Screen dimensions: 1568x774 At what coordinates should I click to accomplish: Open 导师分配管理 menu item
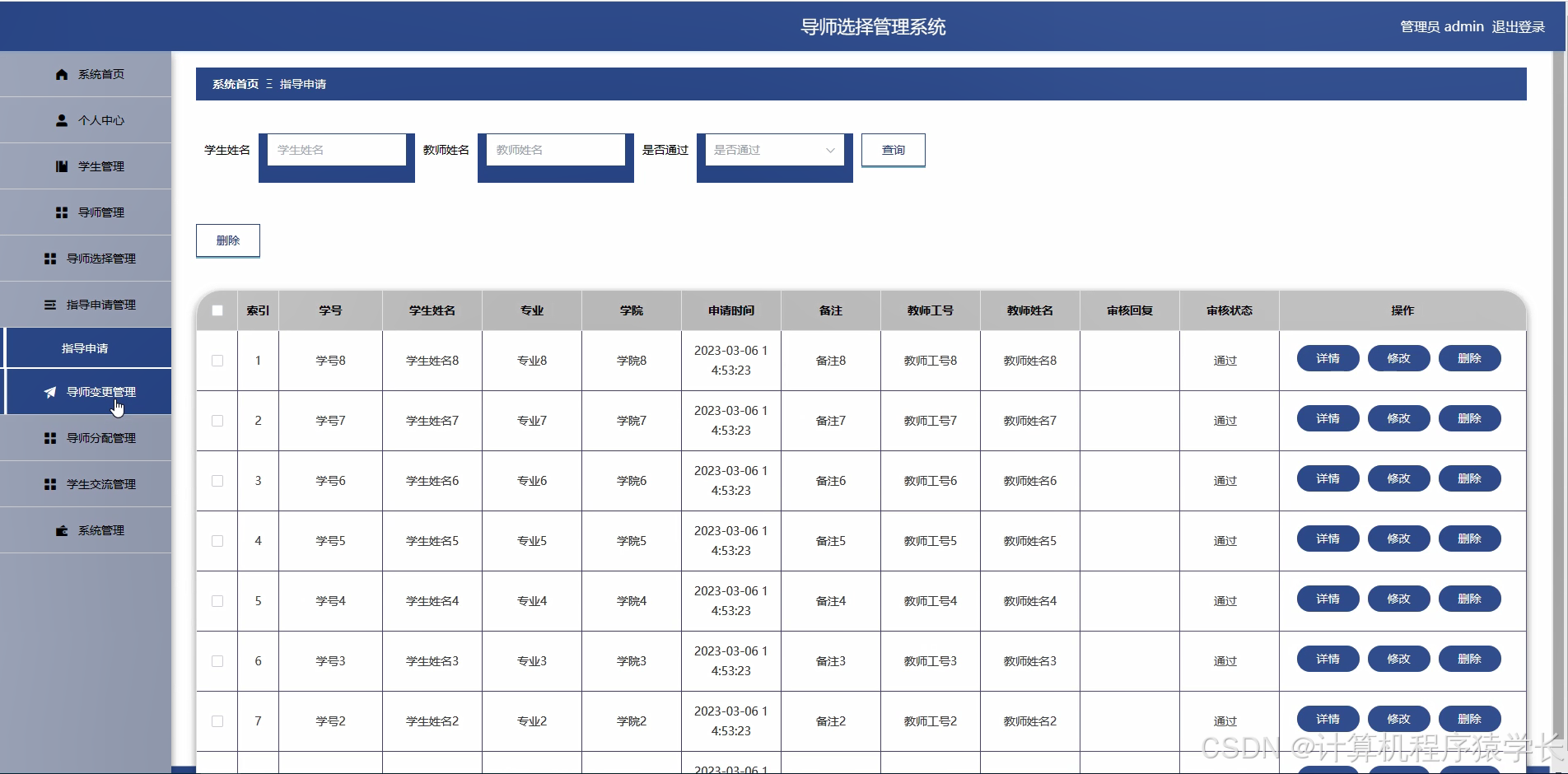coord(86,438)
